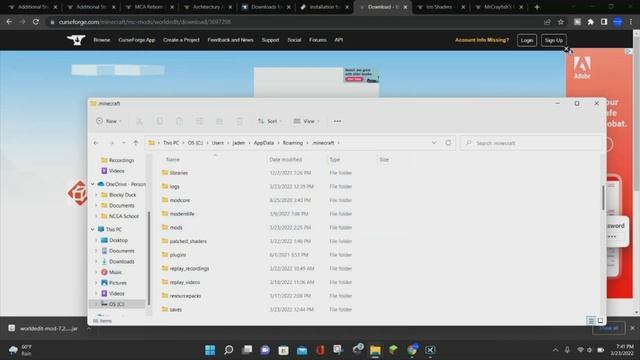Switch to the MCA Reborn tab
Image resolution: width=640 pixels, height=360 pixels.
point(149,7)
